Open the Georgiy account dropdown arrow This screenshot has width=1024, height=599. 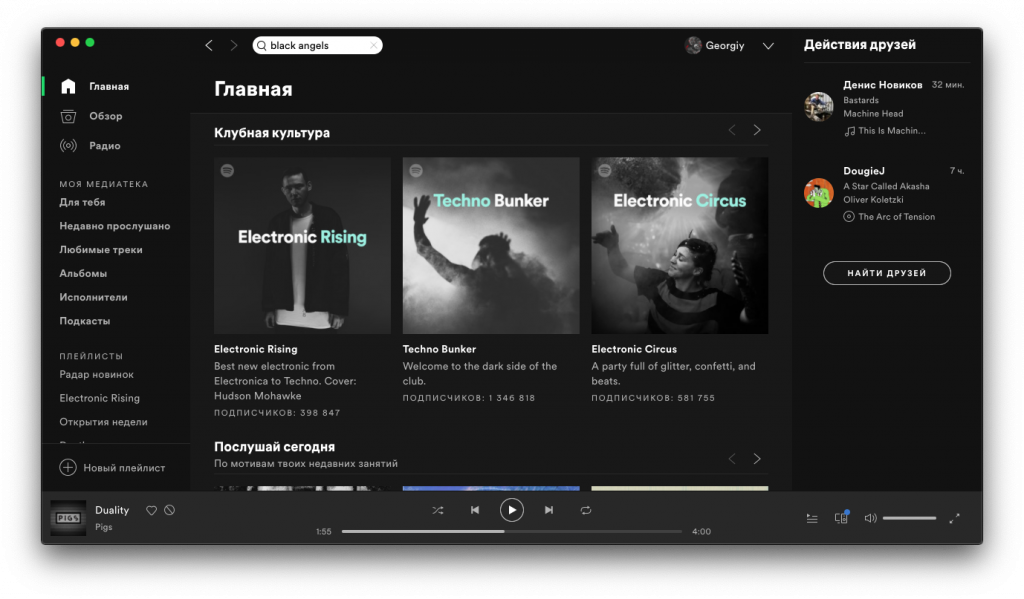(768, 46)
